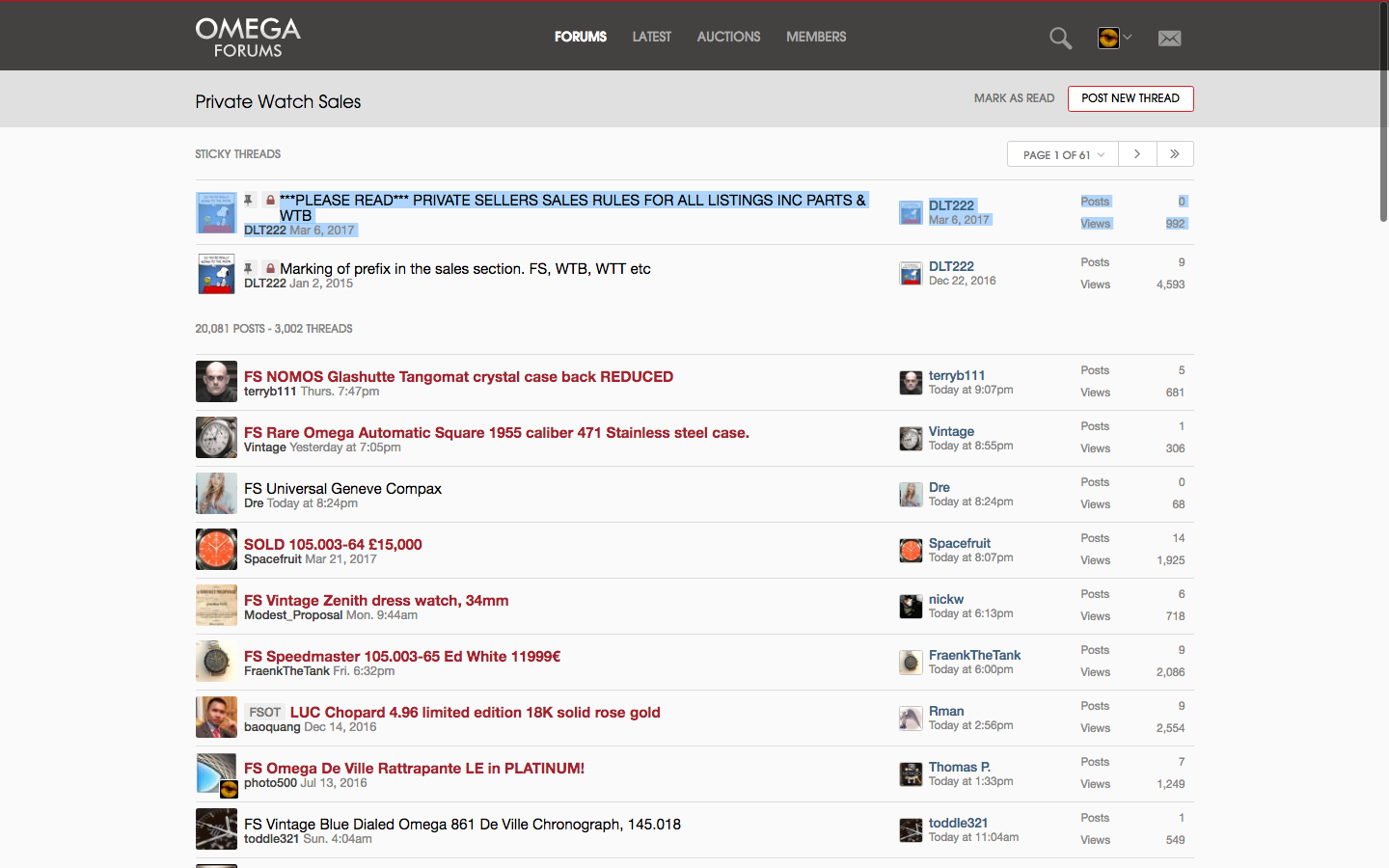
Task: Go to the Members tab
Action: click(816, 37)
